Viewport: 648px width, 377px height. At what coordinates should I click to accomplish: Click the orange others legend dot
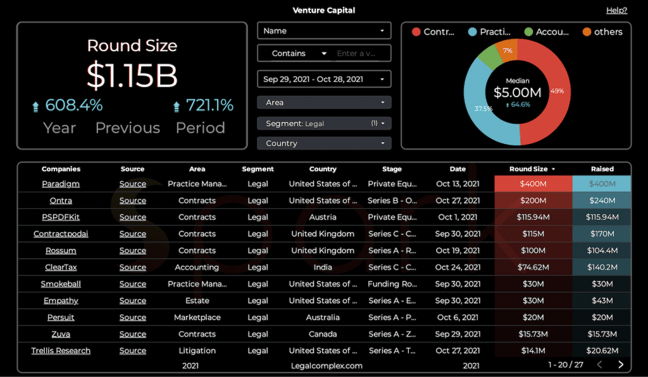point(587,32)
